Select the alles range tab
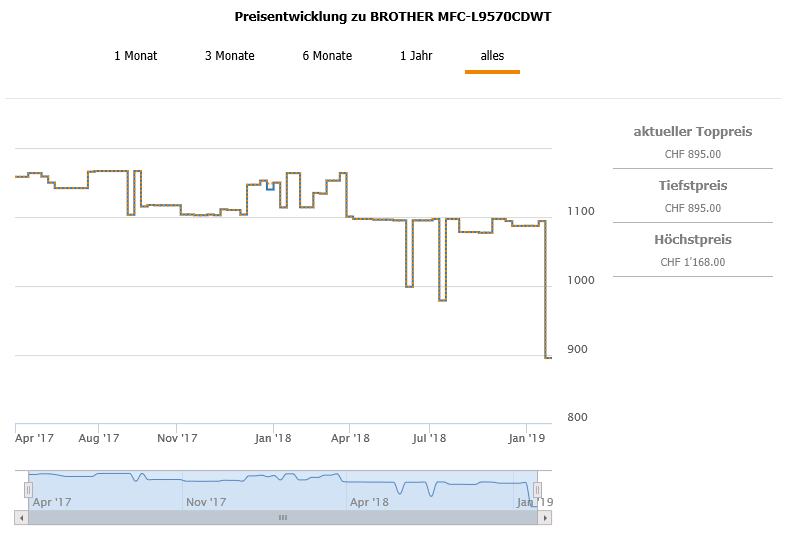Image resolution: width=790 pixels, height=533 pixels. click(x=492, y=56)
